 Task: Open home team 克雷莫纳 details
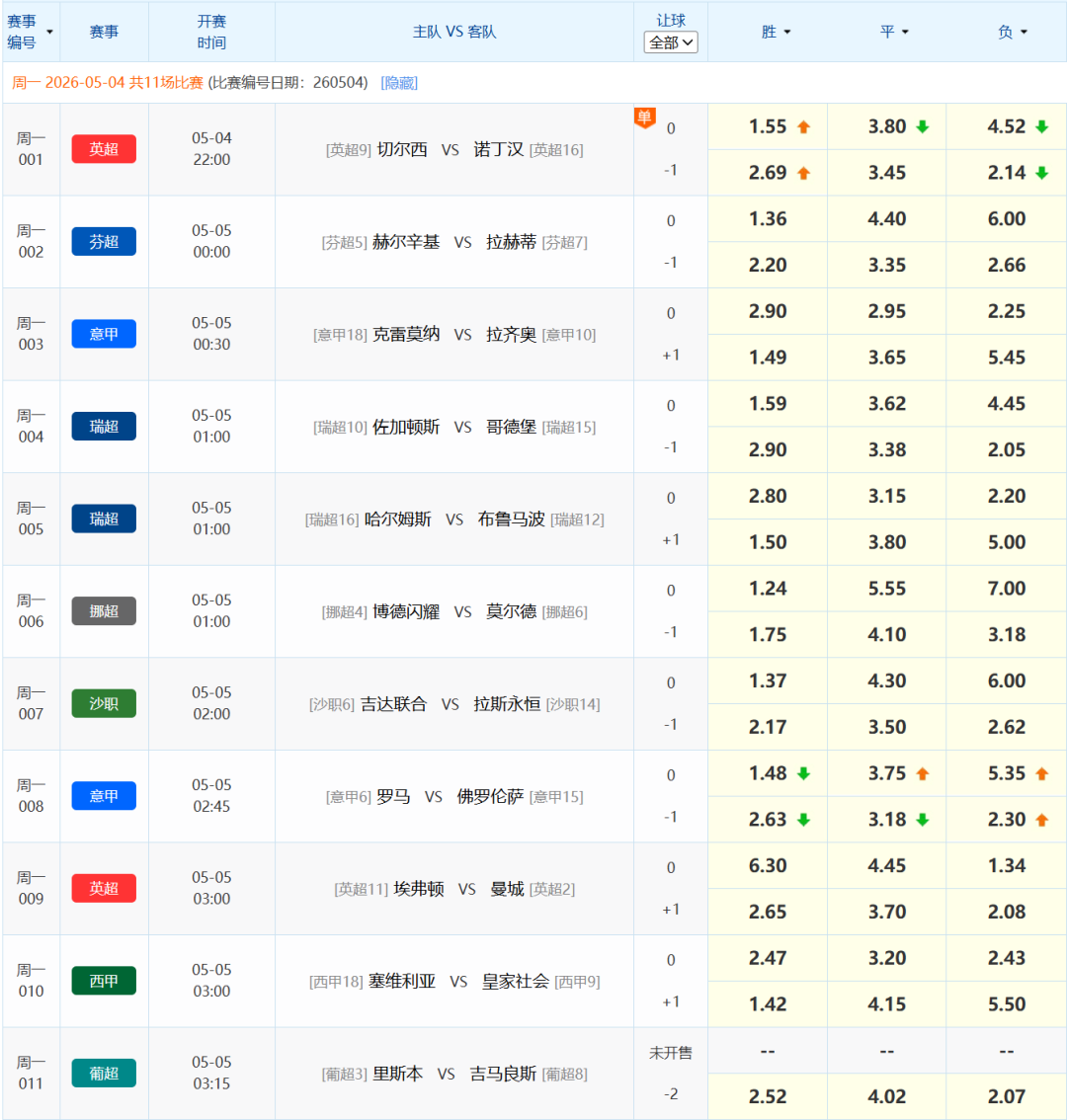406,334
